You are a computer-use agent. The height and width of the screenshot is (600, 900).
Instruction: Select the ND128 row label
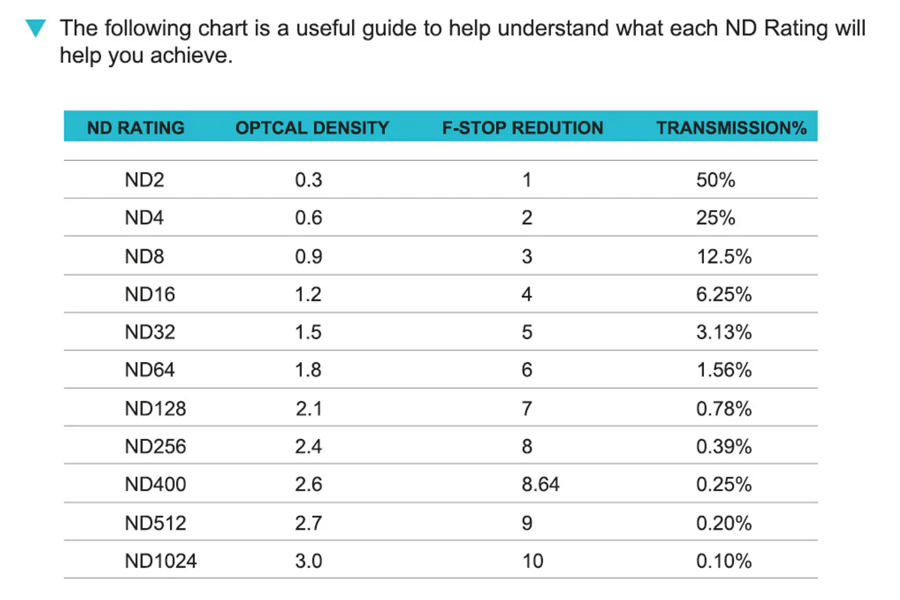pos(156,408)
